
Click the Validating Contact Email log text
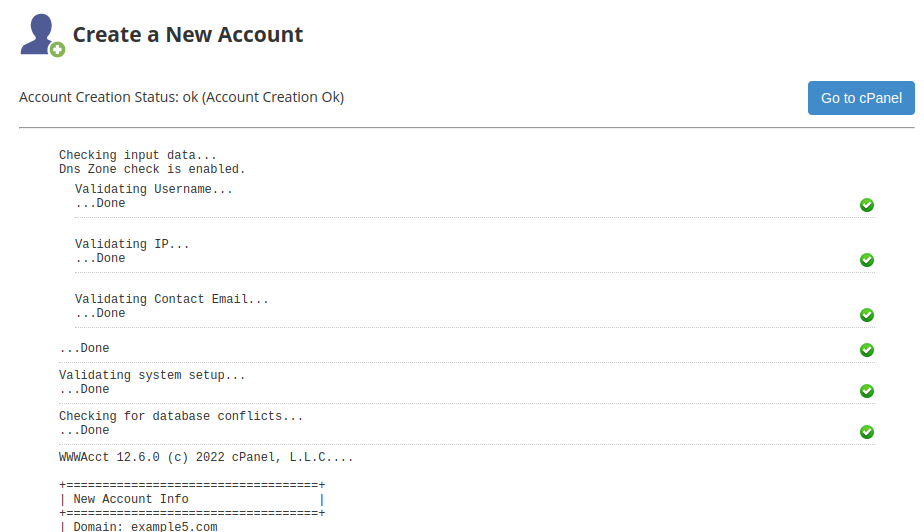click(x=171, y=299)
